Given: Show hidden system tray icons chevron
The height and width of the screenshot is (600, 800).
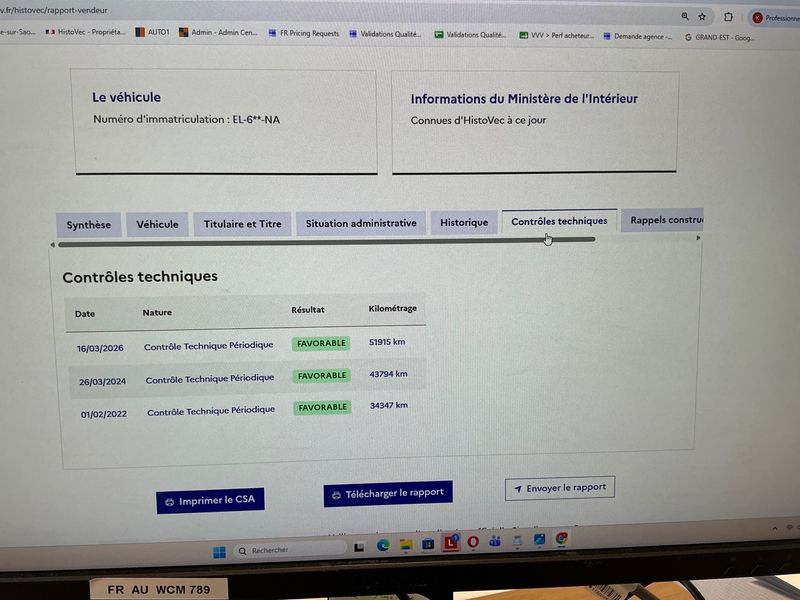Looking at the screenshot, I should [774, 529].
